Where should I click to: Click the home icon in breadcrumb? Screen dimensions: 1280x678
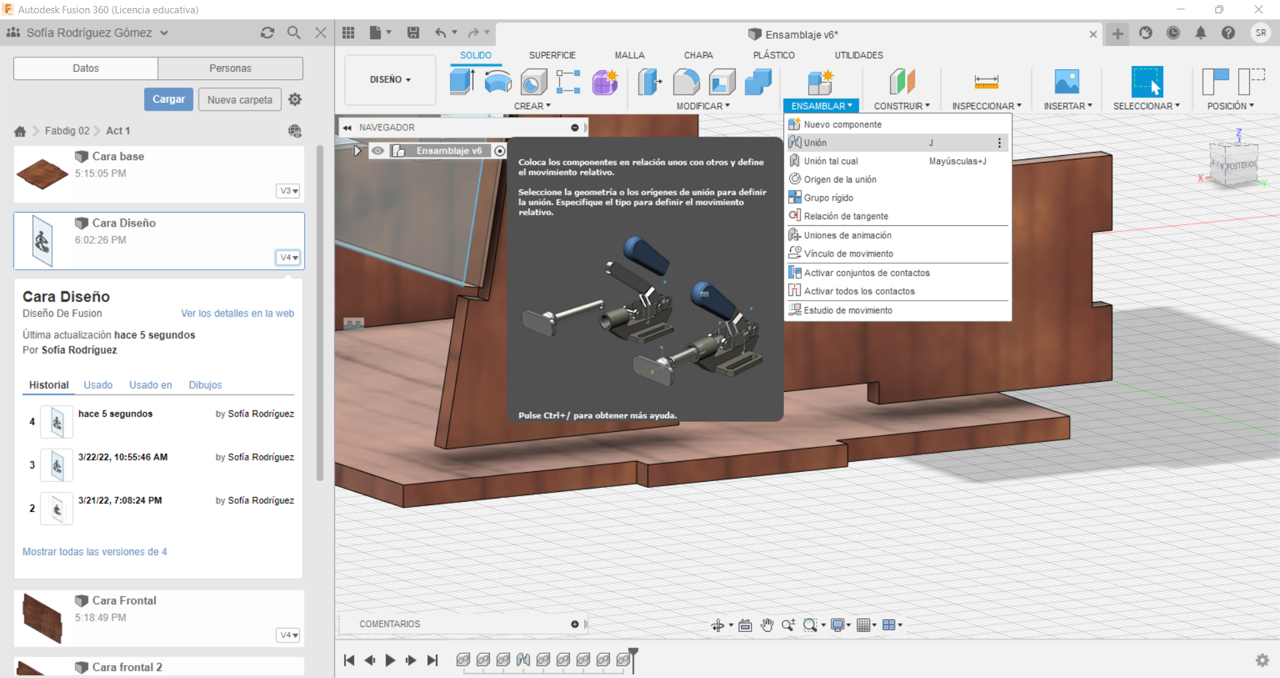20,131
